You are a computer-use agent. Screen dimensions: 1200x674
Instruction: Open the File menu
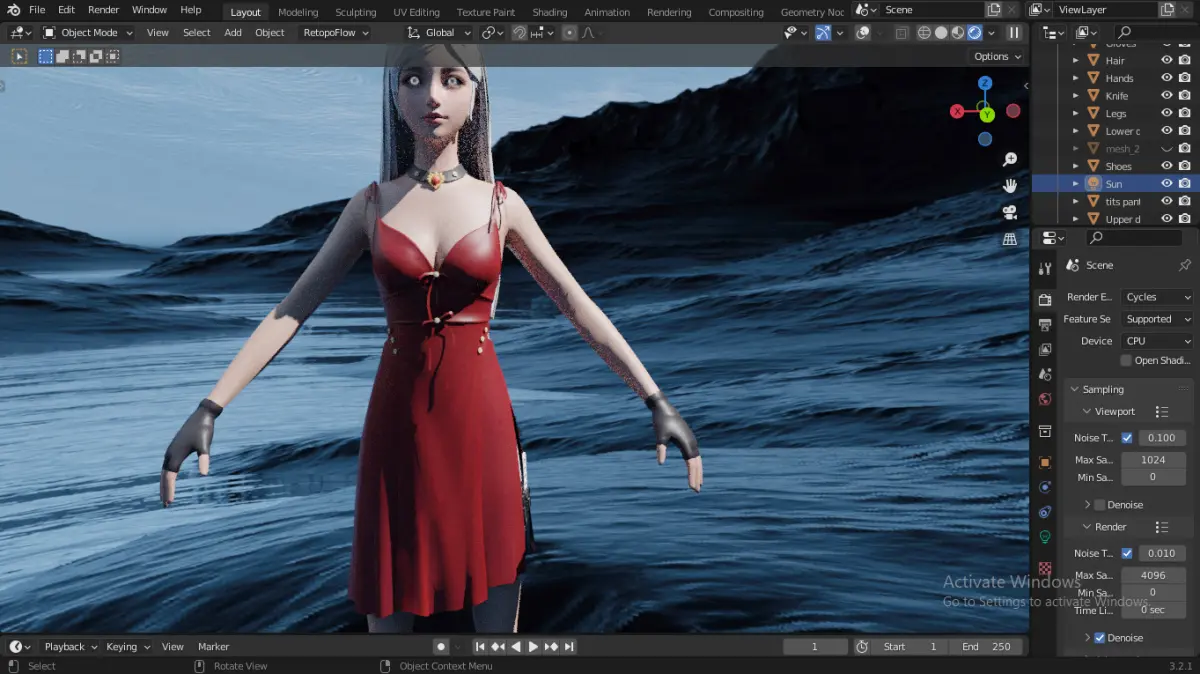[x=37, y=10]
